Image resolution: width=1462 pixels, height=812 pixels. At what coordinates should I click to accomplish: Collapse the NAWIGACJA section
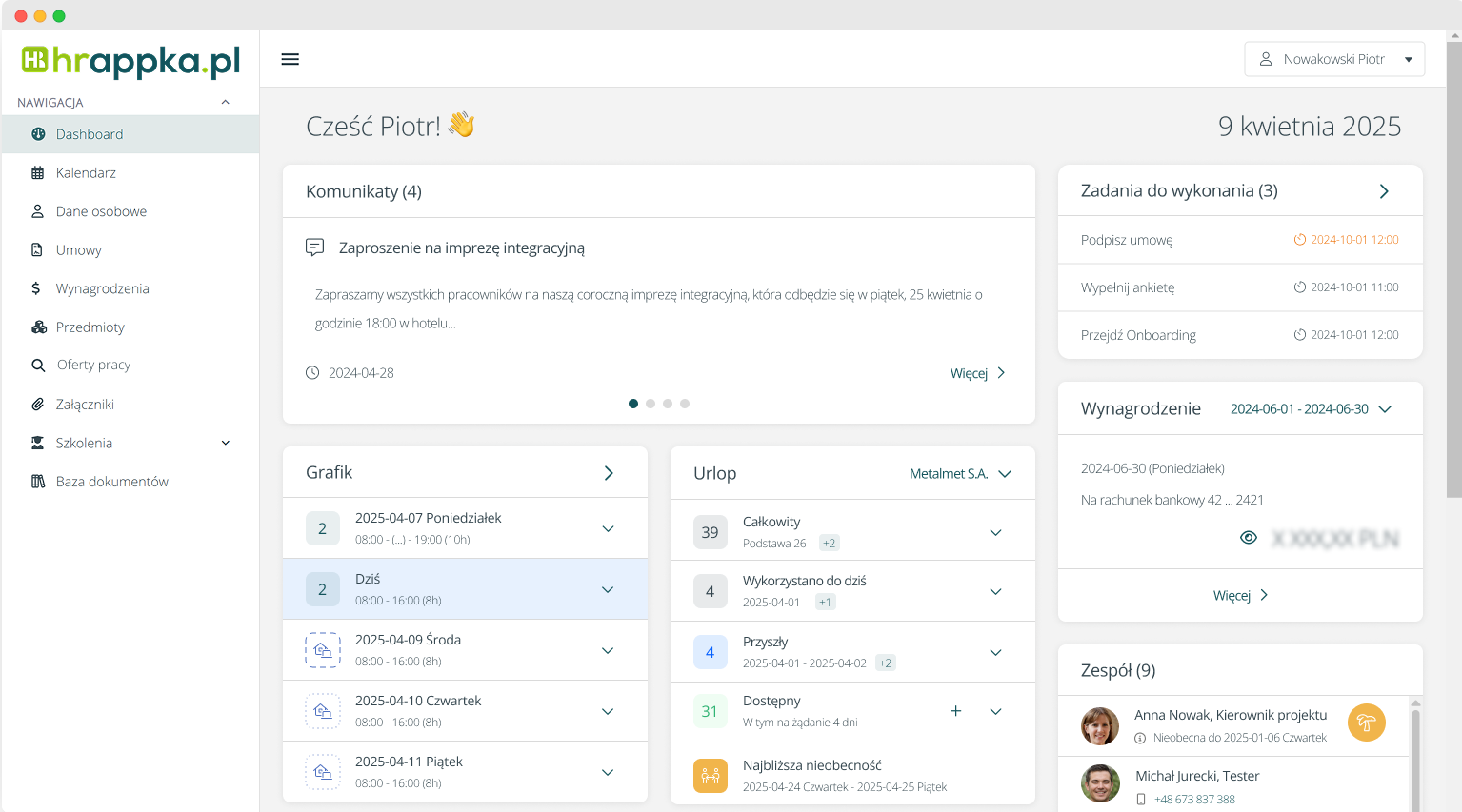[x=225, y=102]
